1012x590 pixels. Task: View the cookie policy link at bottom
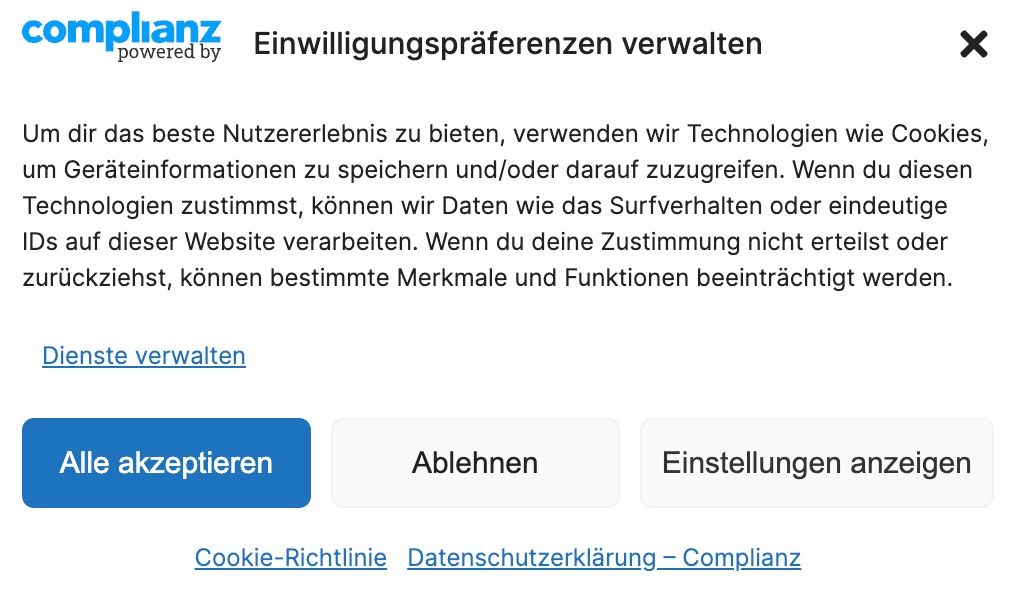290,558
